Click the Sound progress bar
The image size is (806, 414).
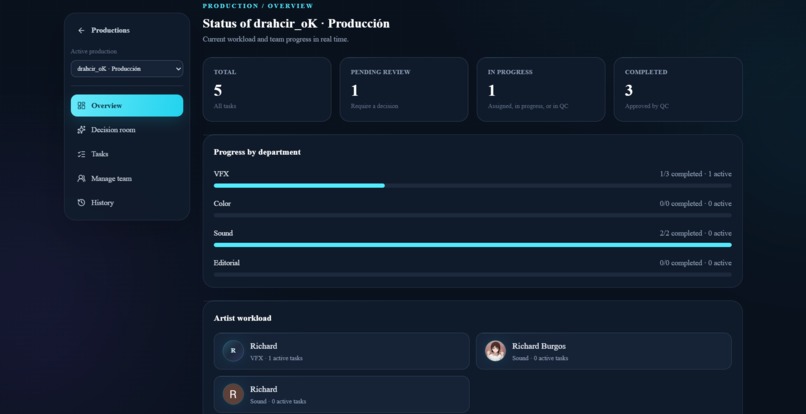472,245
